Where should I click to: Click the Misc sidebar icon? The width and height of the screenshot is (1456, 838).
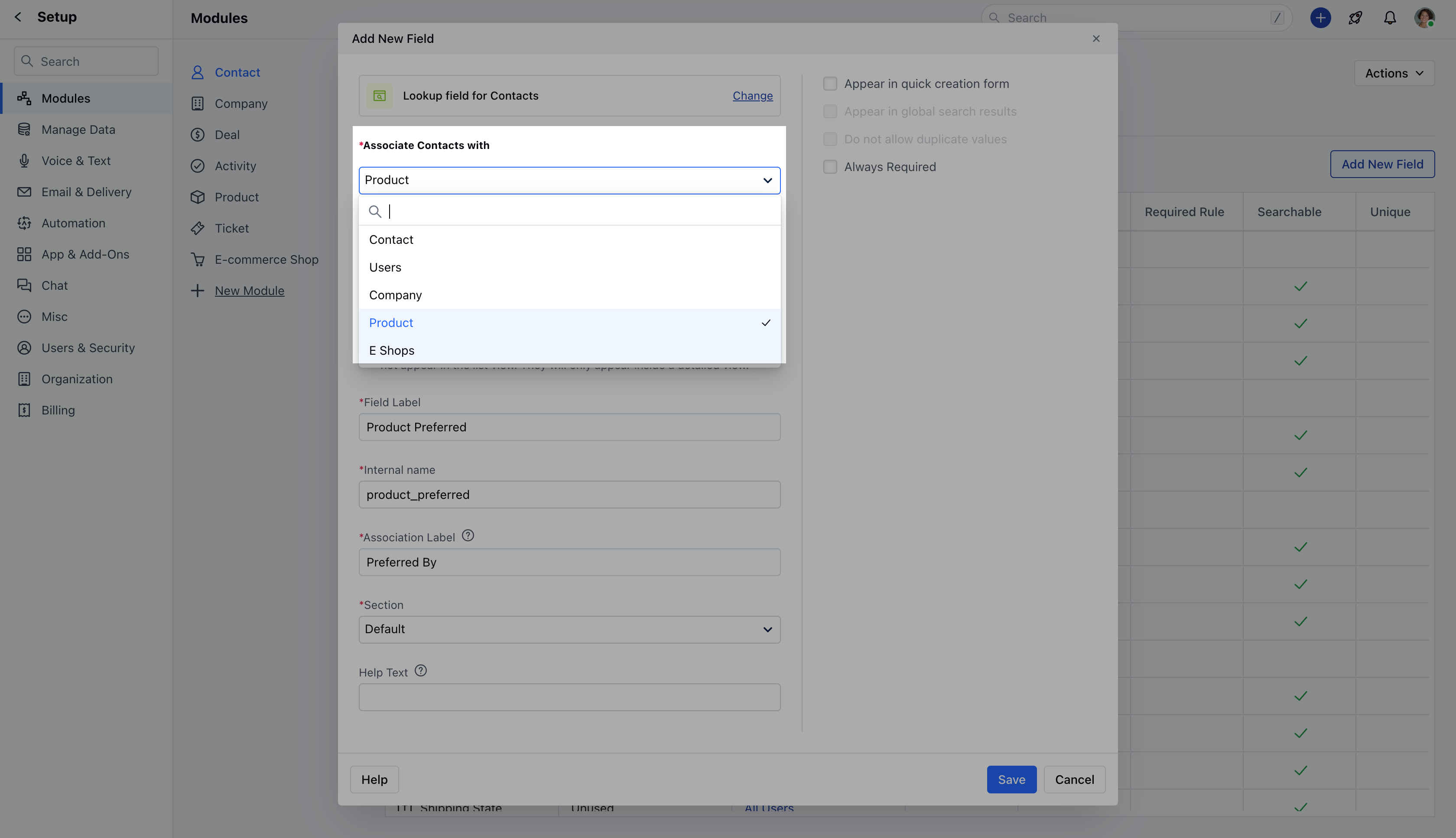point(24,317)
